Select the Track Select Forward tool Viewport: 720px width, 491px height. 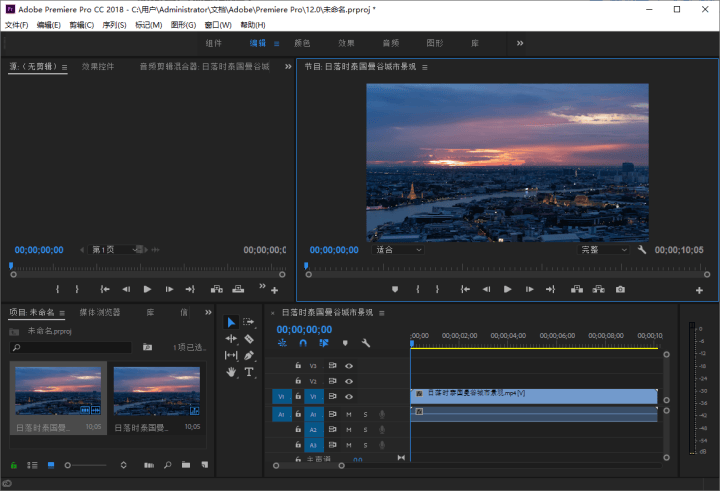tap(249, 322)
